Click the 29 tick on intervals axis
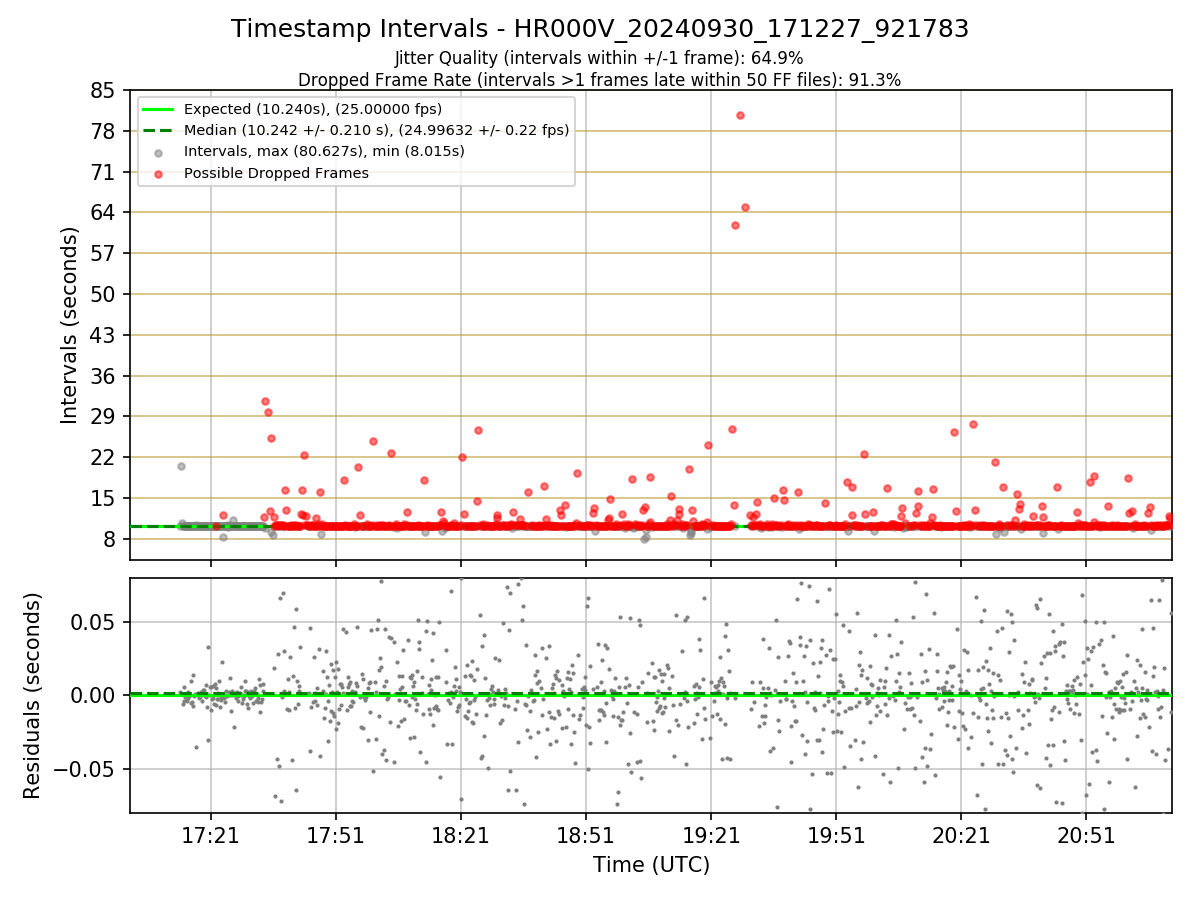This screenshot has height=900, width=1200. click(x=104, y=416)
